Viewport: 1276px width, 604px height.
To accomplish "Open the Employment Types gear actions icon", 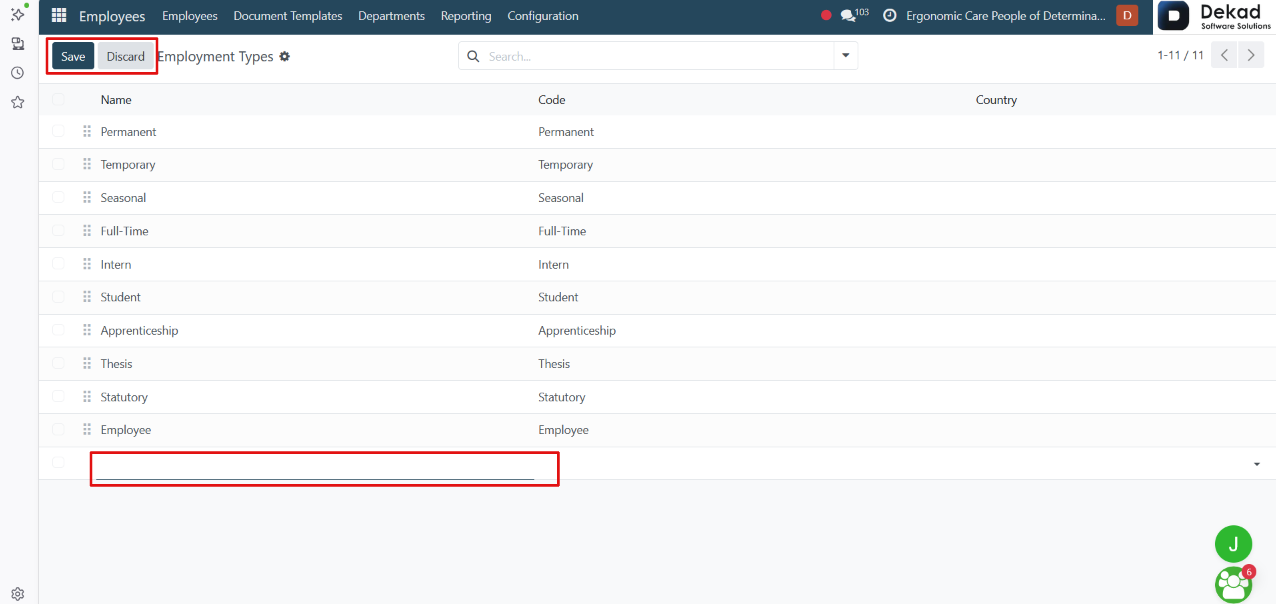I will pyautogui.click(x=285, y=57).
